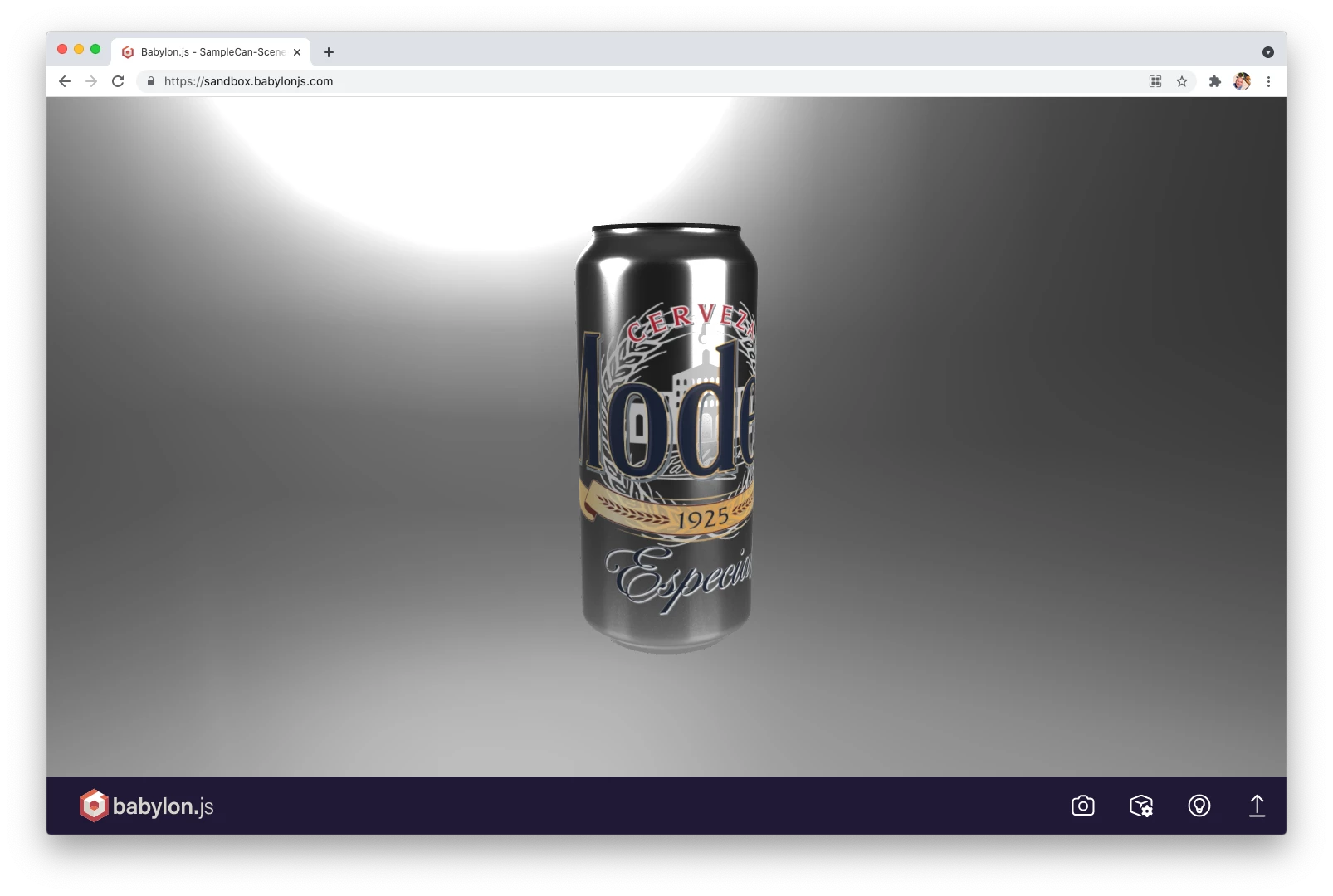Open a new browser tab

click(x=329, y=52)
